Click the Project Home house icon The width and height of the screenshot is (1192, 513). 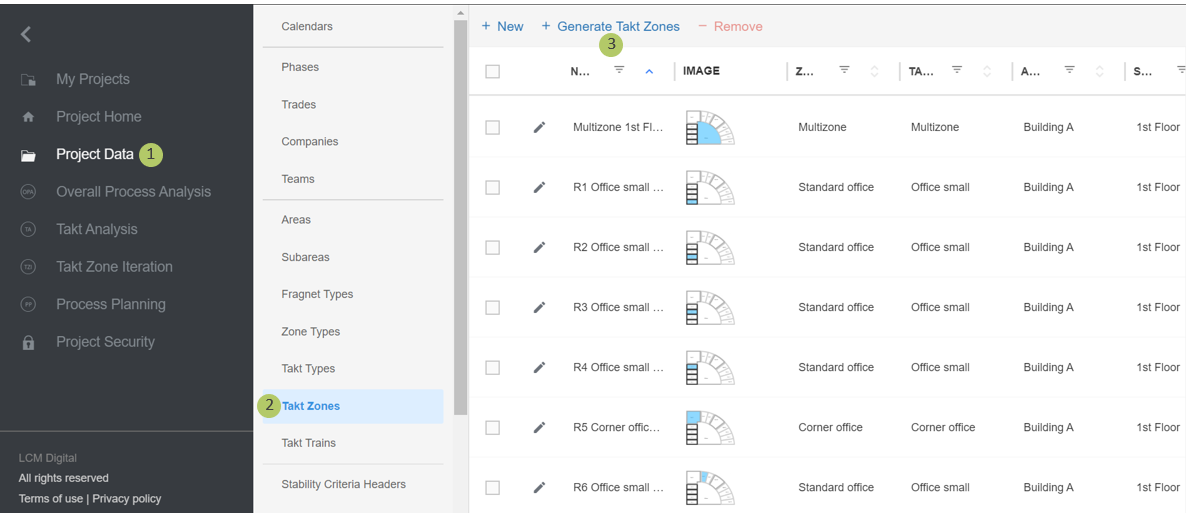(28, 117)
